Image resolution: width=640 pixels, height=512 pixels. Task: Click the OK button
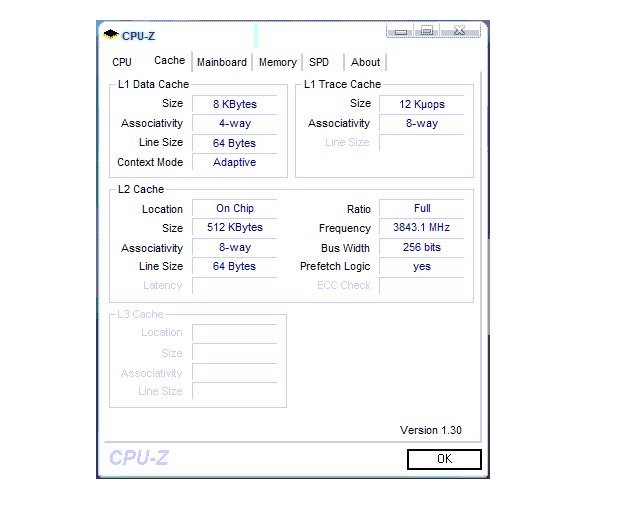444,459
